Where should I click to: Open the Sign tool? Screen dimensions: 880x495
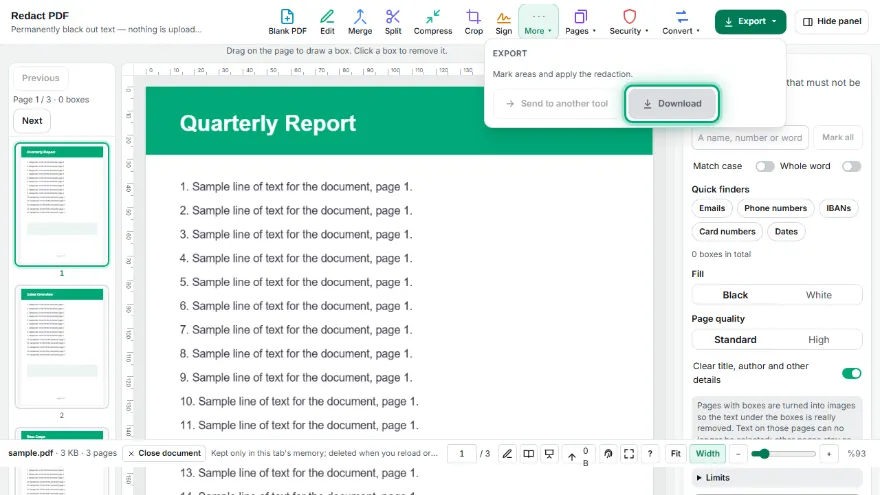(503, 22)
